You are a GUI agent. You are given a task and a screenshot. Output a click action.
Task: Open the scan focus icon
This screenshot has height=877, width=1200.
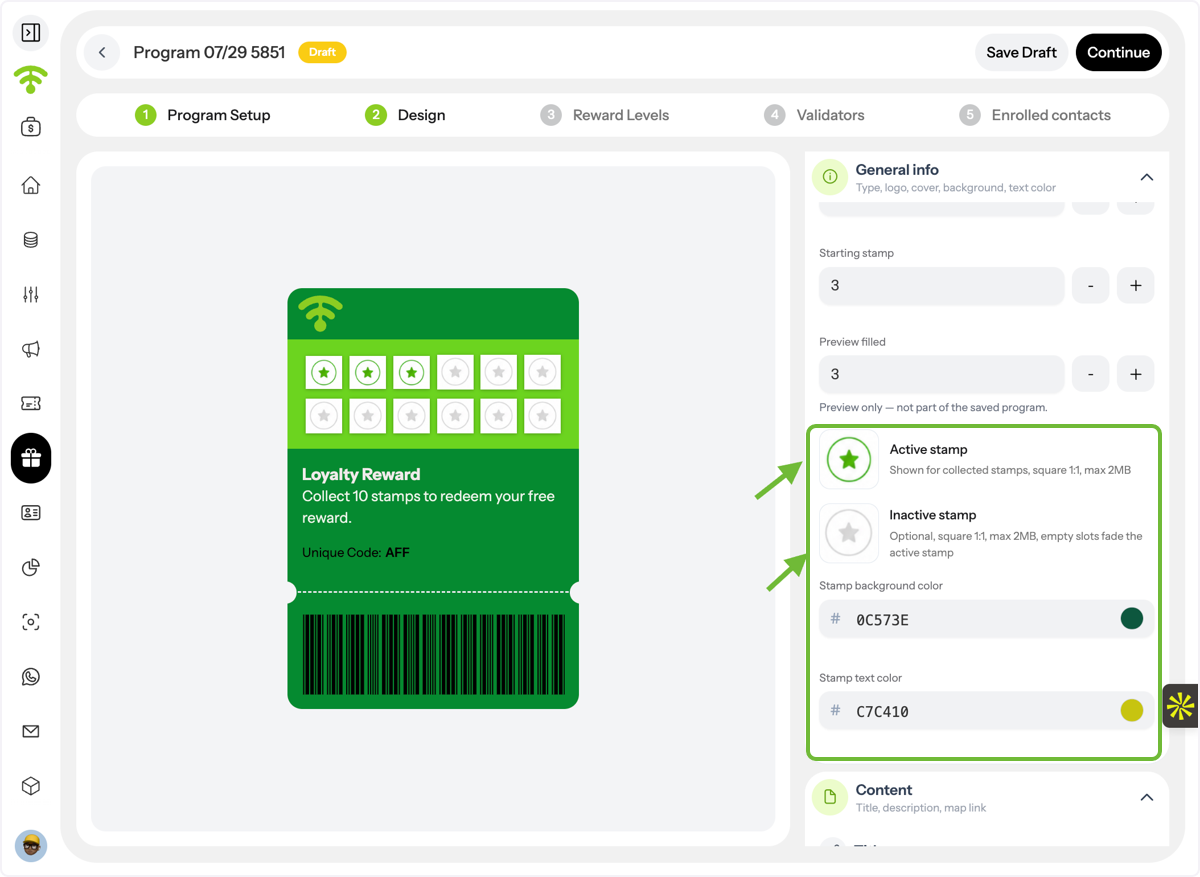[31, 622]
